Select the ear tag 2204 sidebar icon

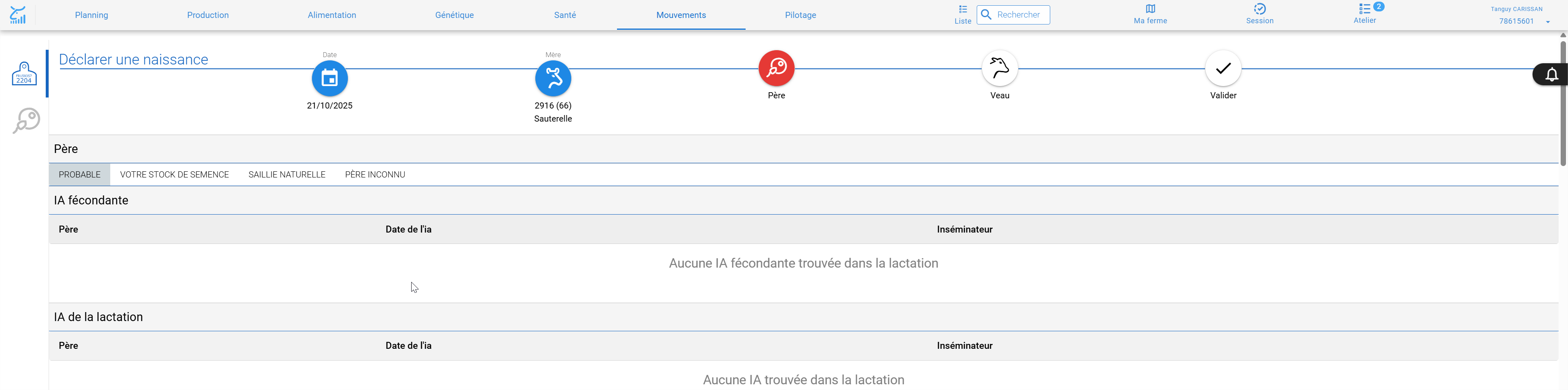[24, 73]
